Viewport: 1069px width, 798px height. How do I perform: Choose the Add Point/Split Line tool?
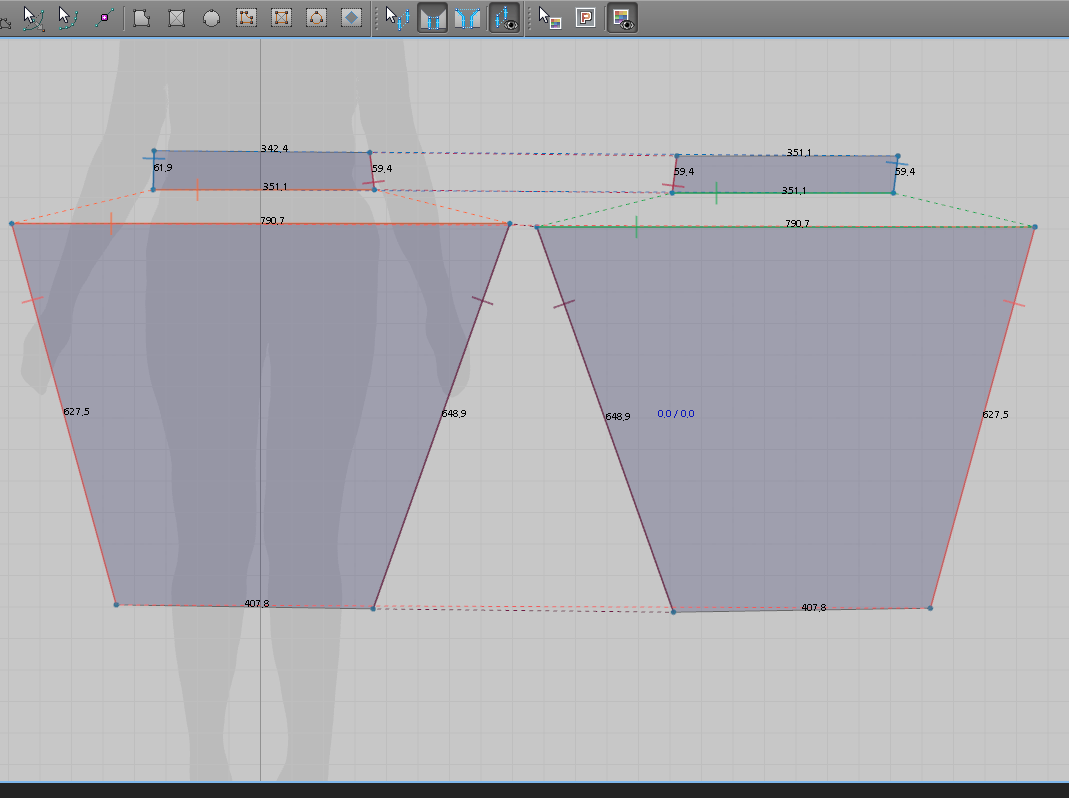(x=103, y=18)
